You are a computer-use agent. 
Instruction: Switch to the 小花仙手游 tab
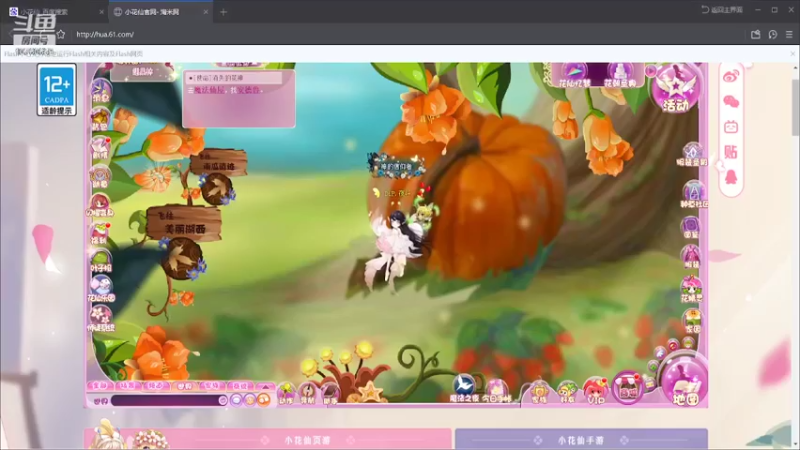tap(581, 439)
